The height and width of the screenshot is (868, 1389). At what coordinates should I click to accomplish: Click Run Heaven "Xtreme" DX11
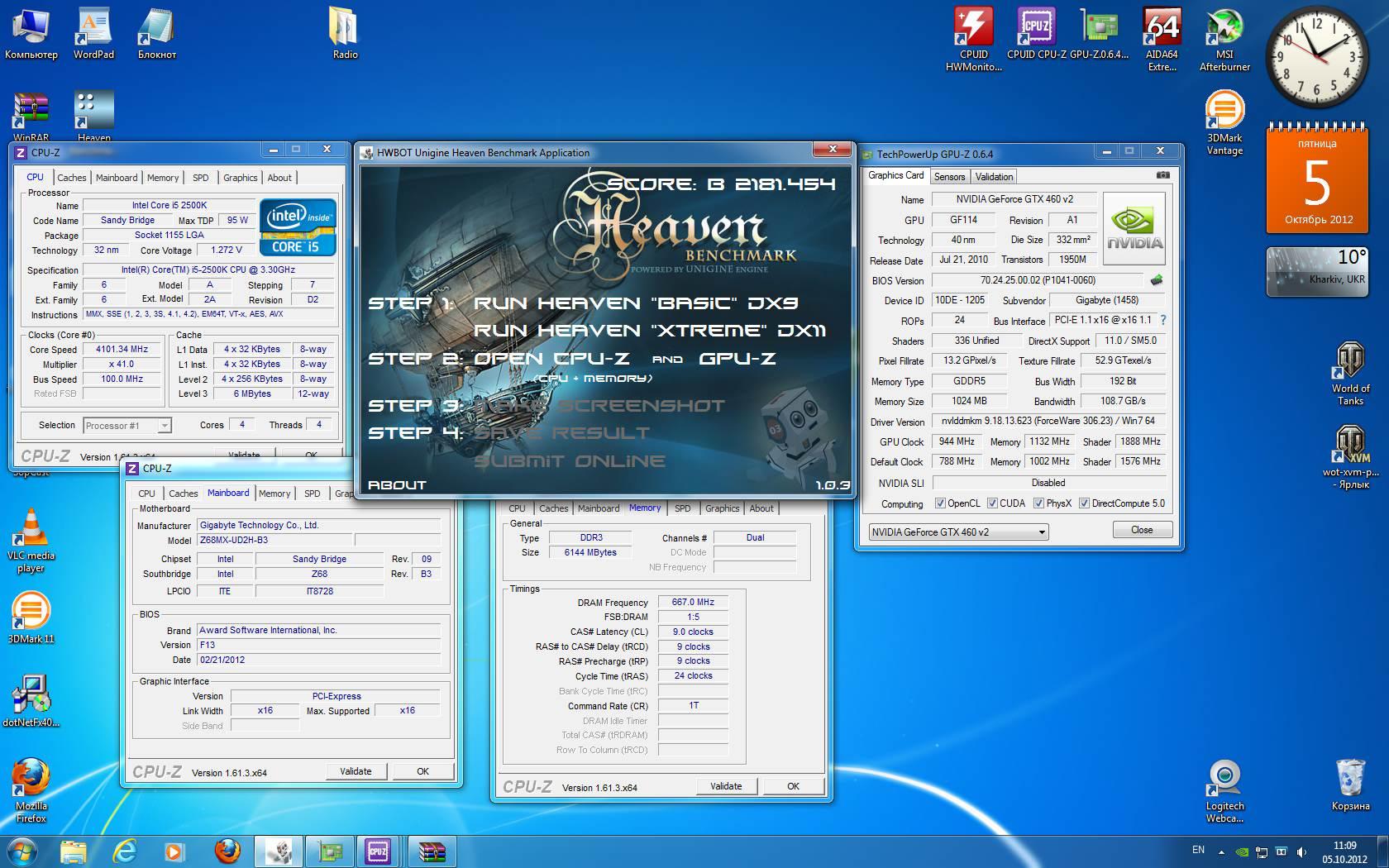[649, 331]
